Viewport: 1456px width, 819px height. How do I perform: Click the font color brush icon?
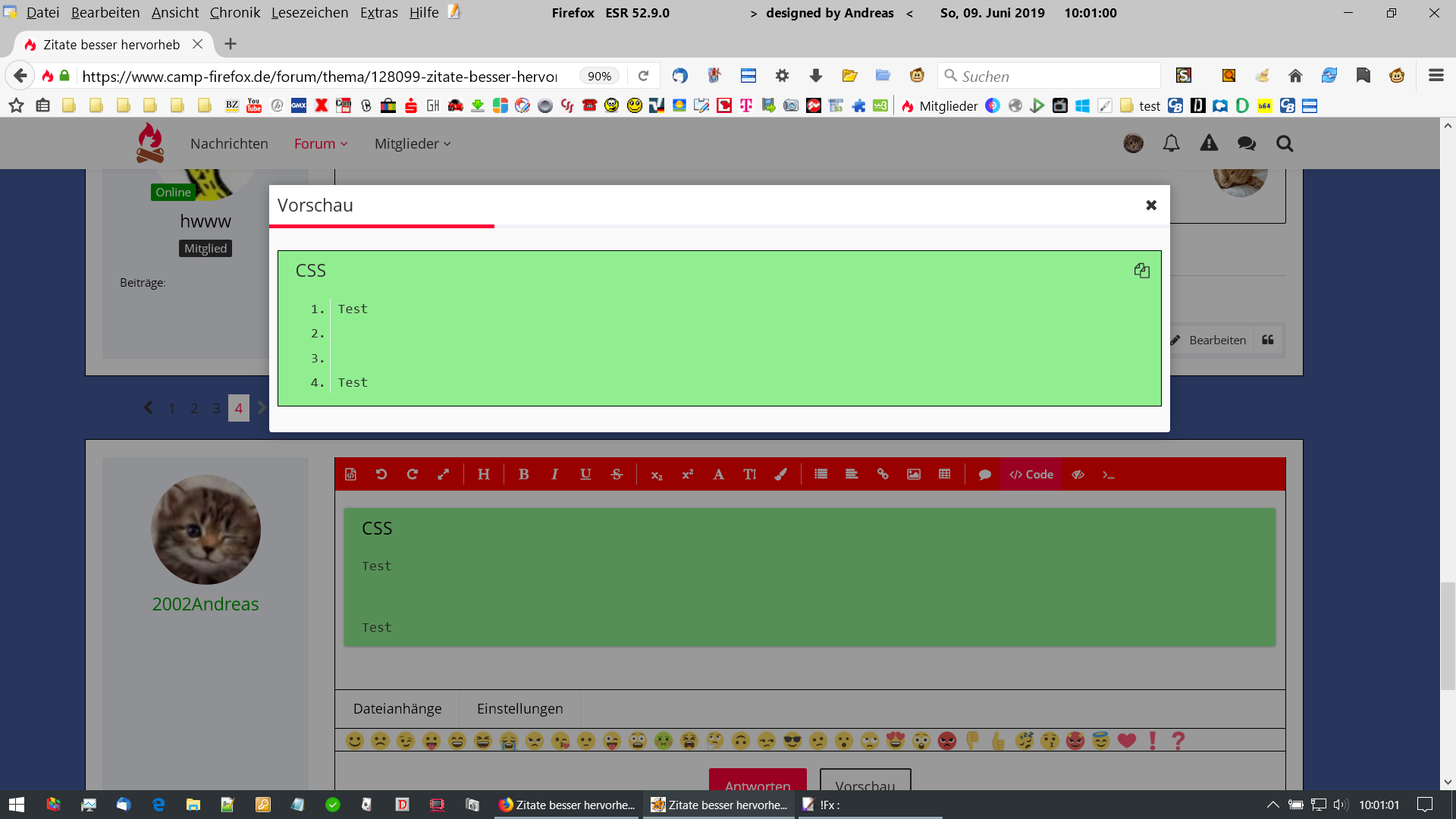coord(780,474)
